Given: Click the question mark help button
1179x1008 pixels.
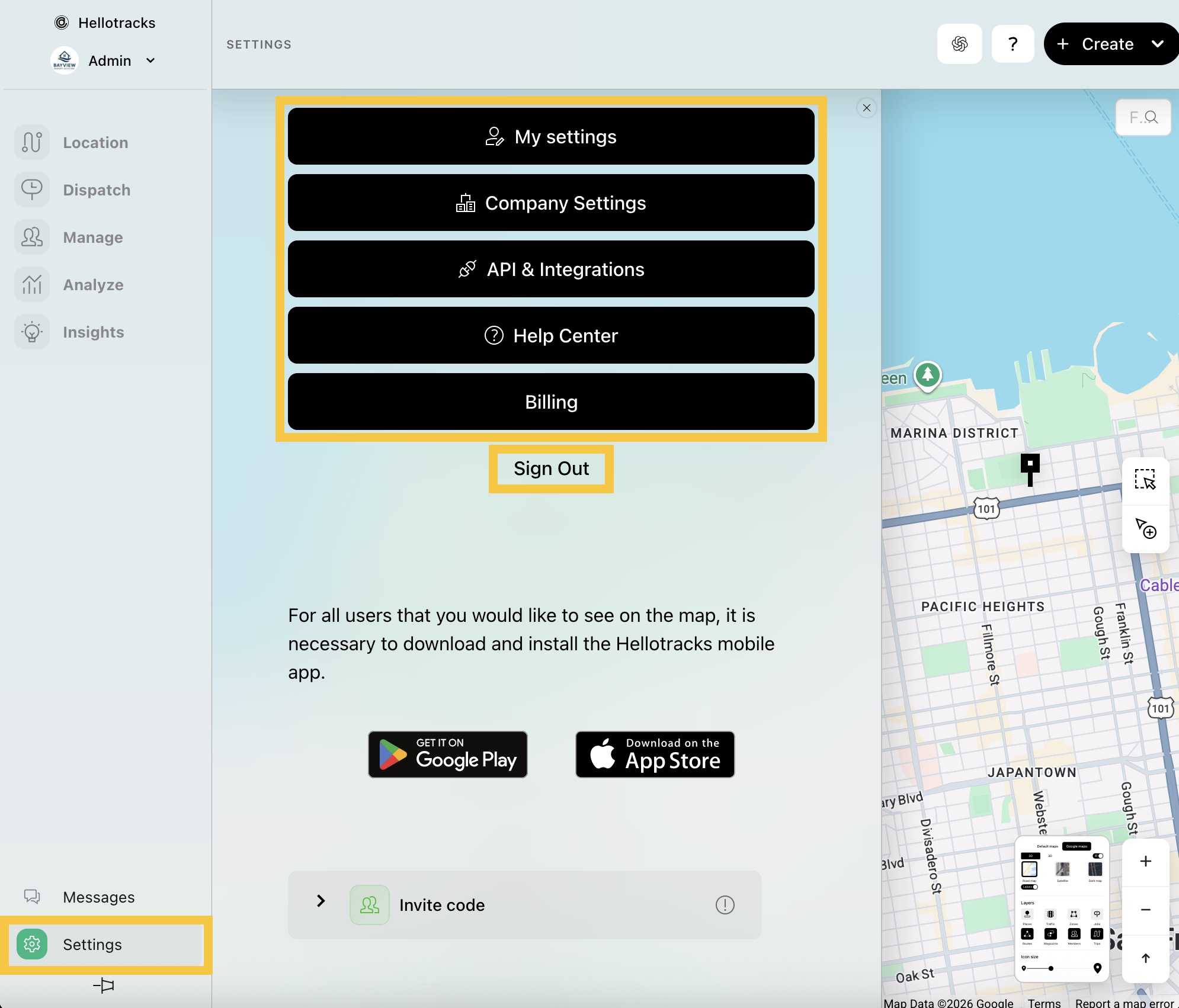Looking at the screenshot, I should coord(1013,44).
